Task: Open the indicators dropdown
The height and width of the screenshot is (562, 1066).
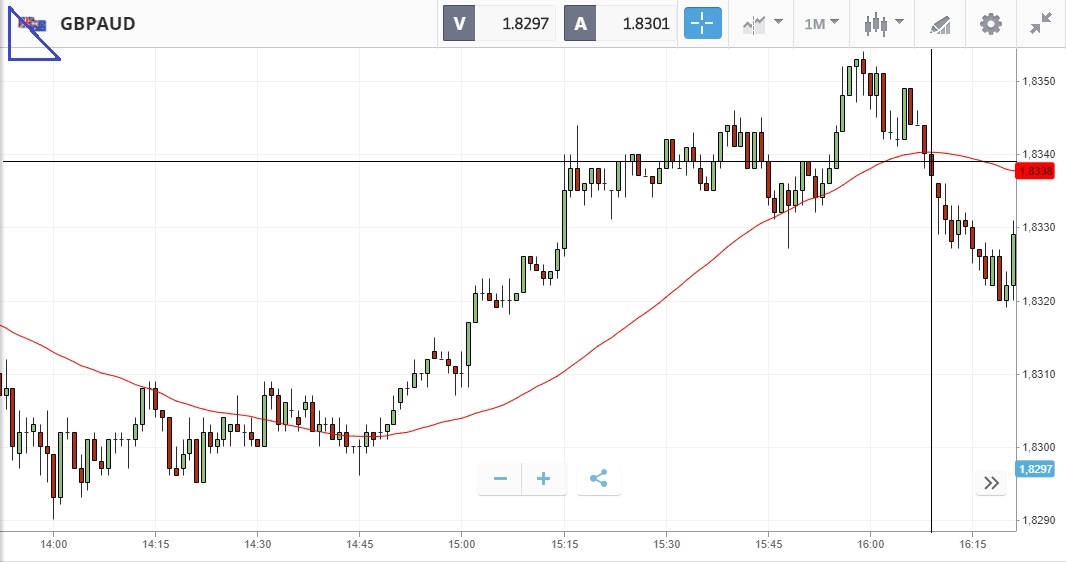Action: [x=761, y=23]
